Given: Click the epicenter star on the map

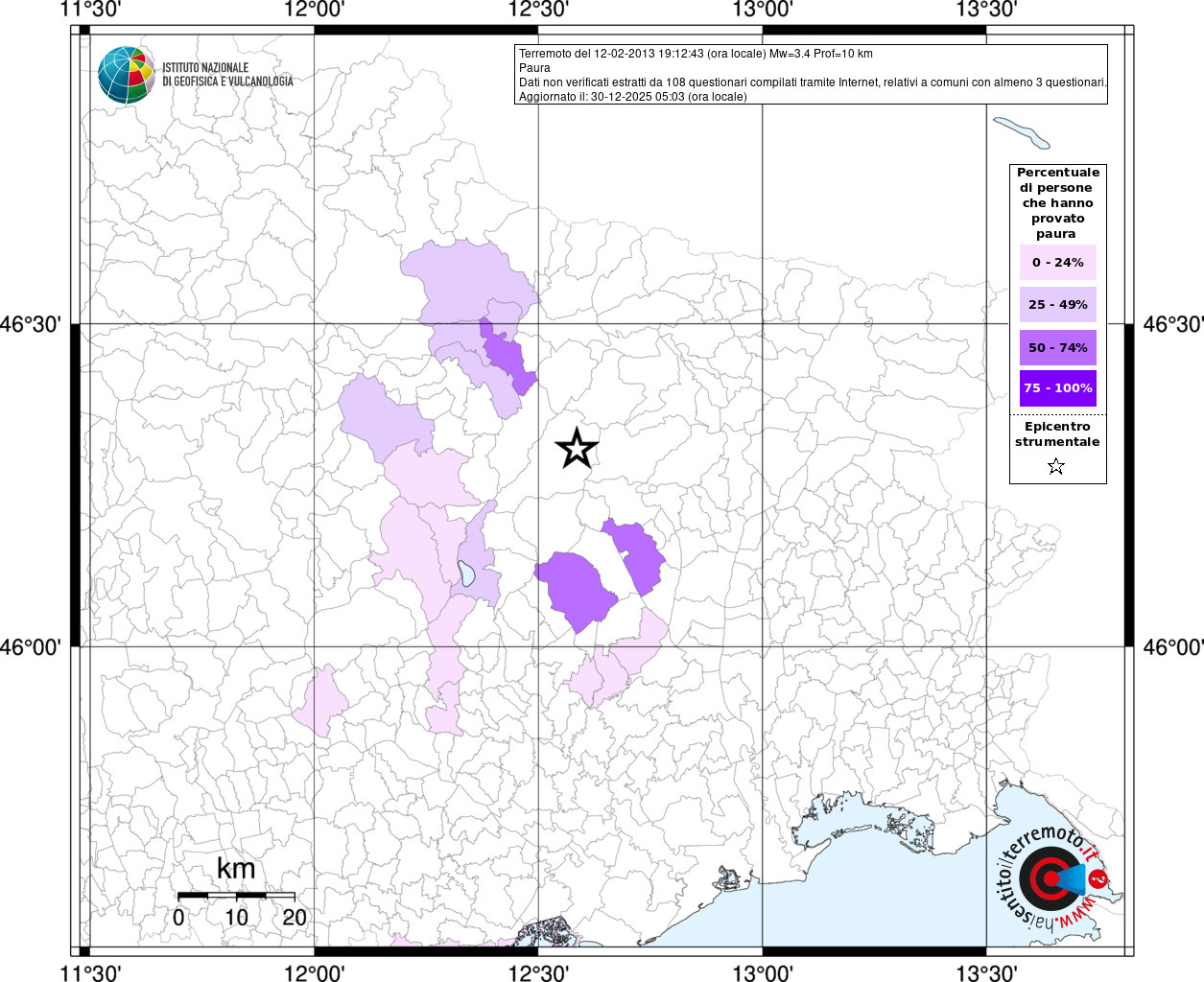Looking at the screenshot, I should (x=577, y=448).
